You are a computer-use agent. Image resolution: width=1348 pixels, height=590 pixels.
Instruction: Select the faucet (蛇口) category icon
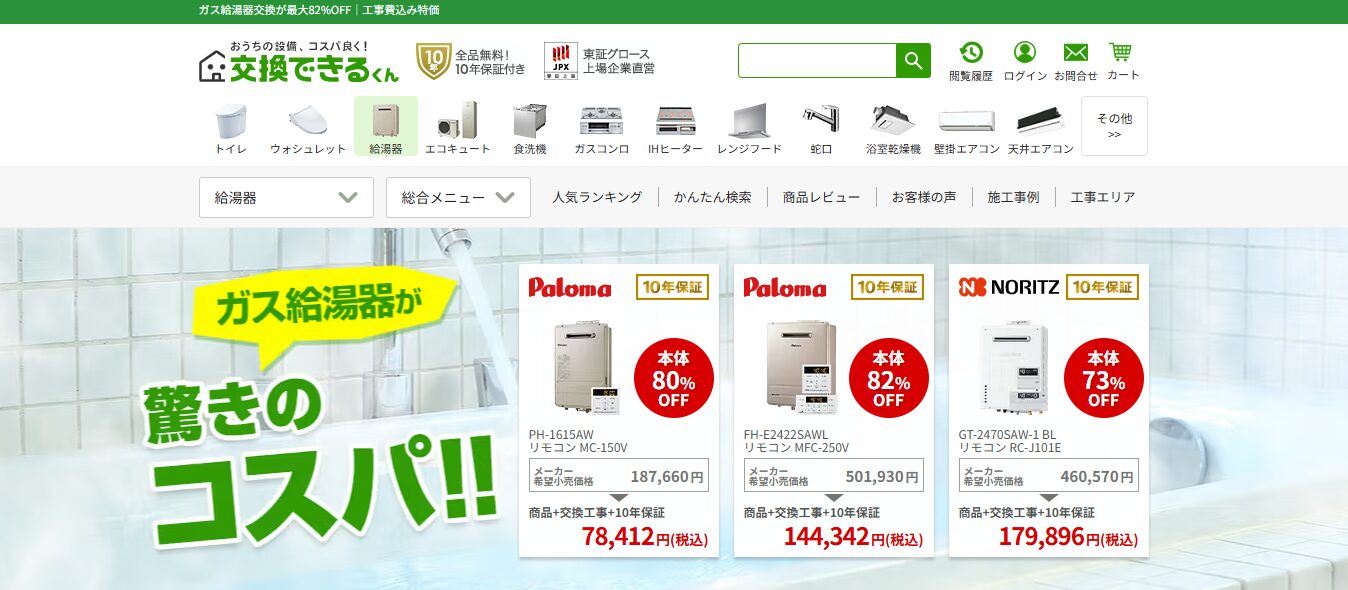821,127
